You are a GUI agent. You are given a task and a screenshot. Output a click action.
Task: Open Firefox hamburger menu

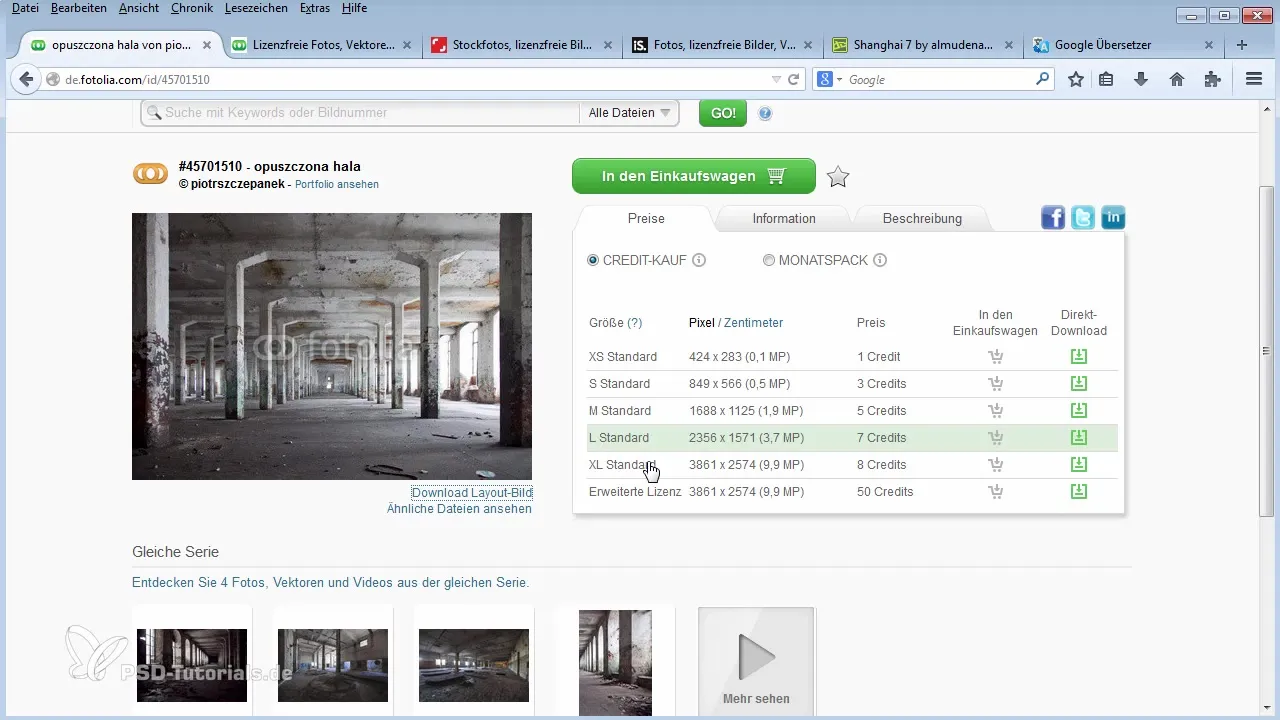1253,79
